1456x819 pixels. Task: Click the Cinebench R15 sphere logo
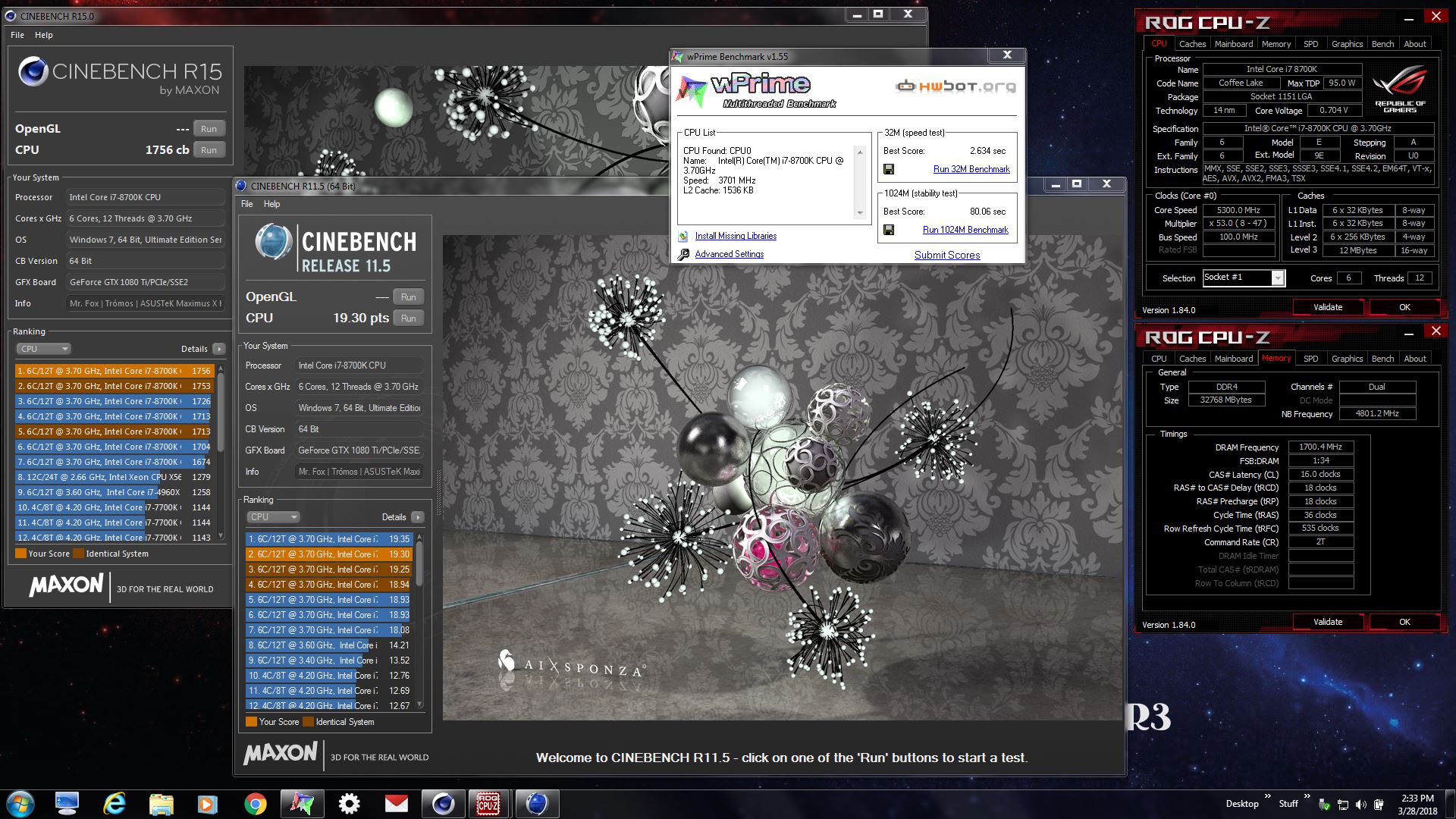(33, 72)
